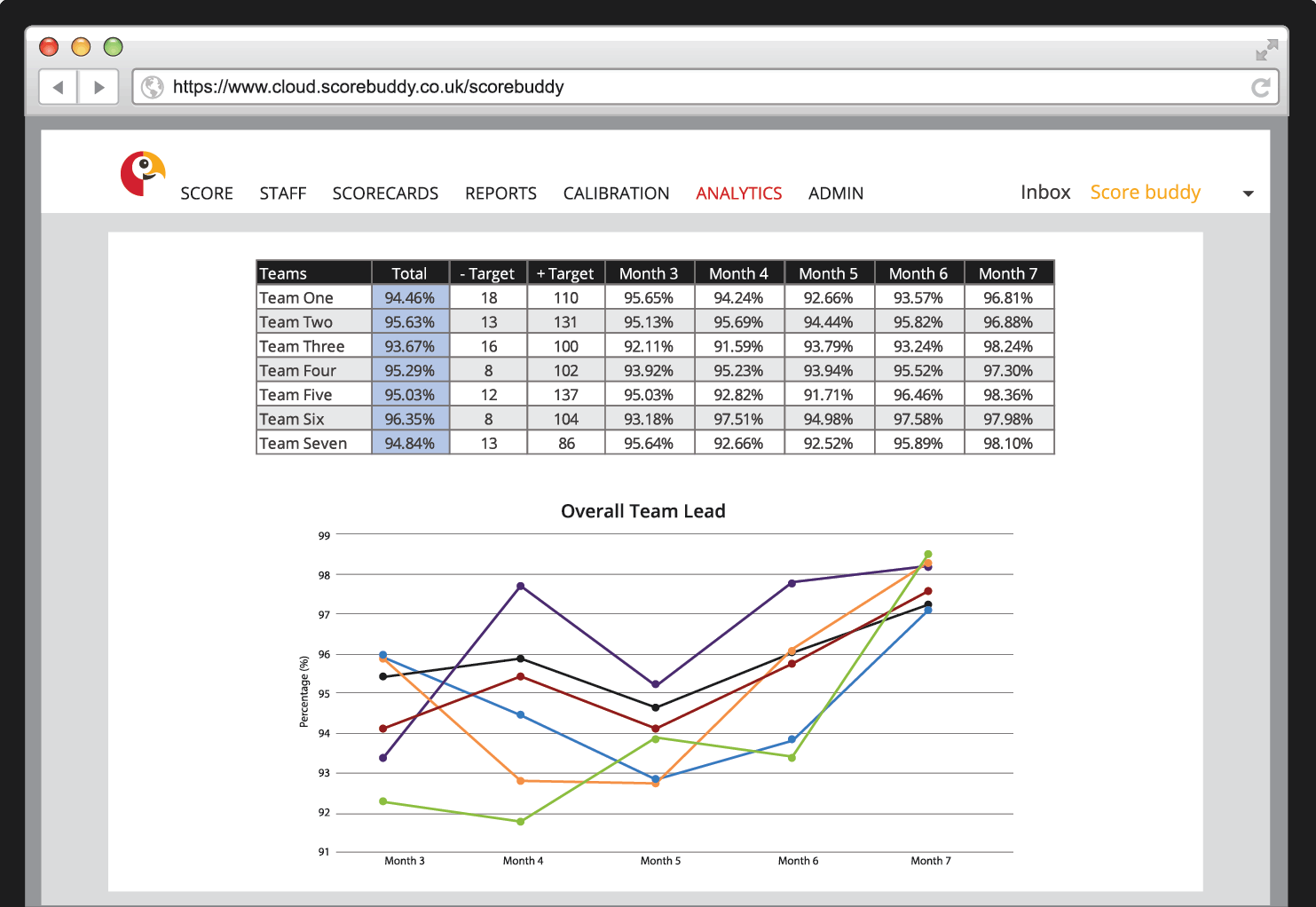Viewport: 1316px width, 907px height.
Task: Click the fullscreen arrows icon in the title bar
Action: 1266,50
